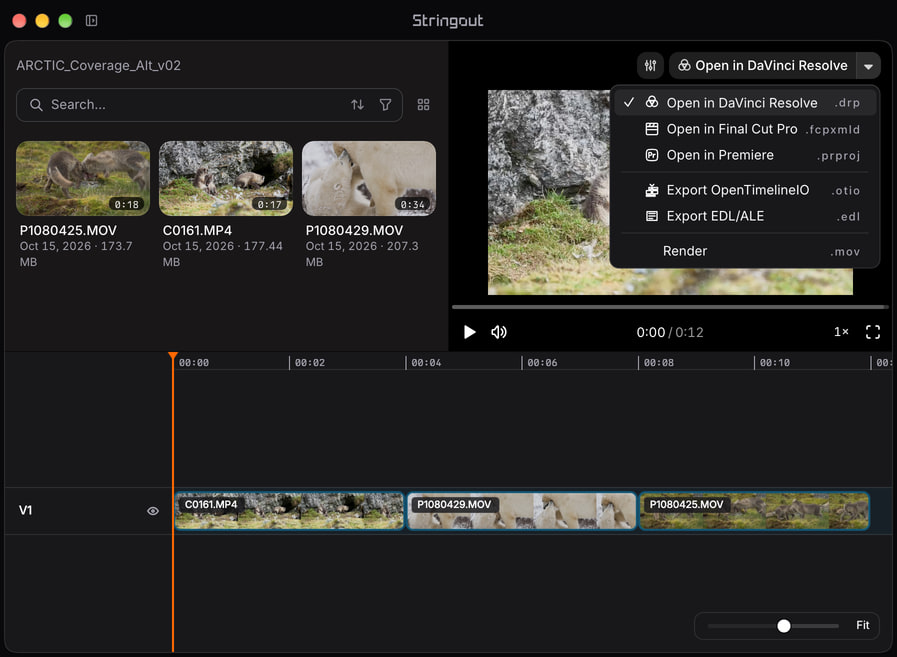Jump to 00:02 on timeline ruler

[x=309, y=363]
